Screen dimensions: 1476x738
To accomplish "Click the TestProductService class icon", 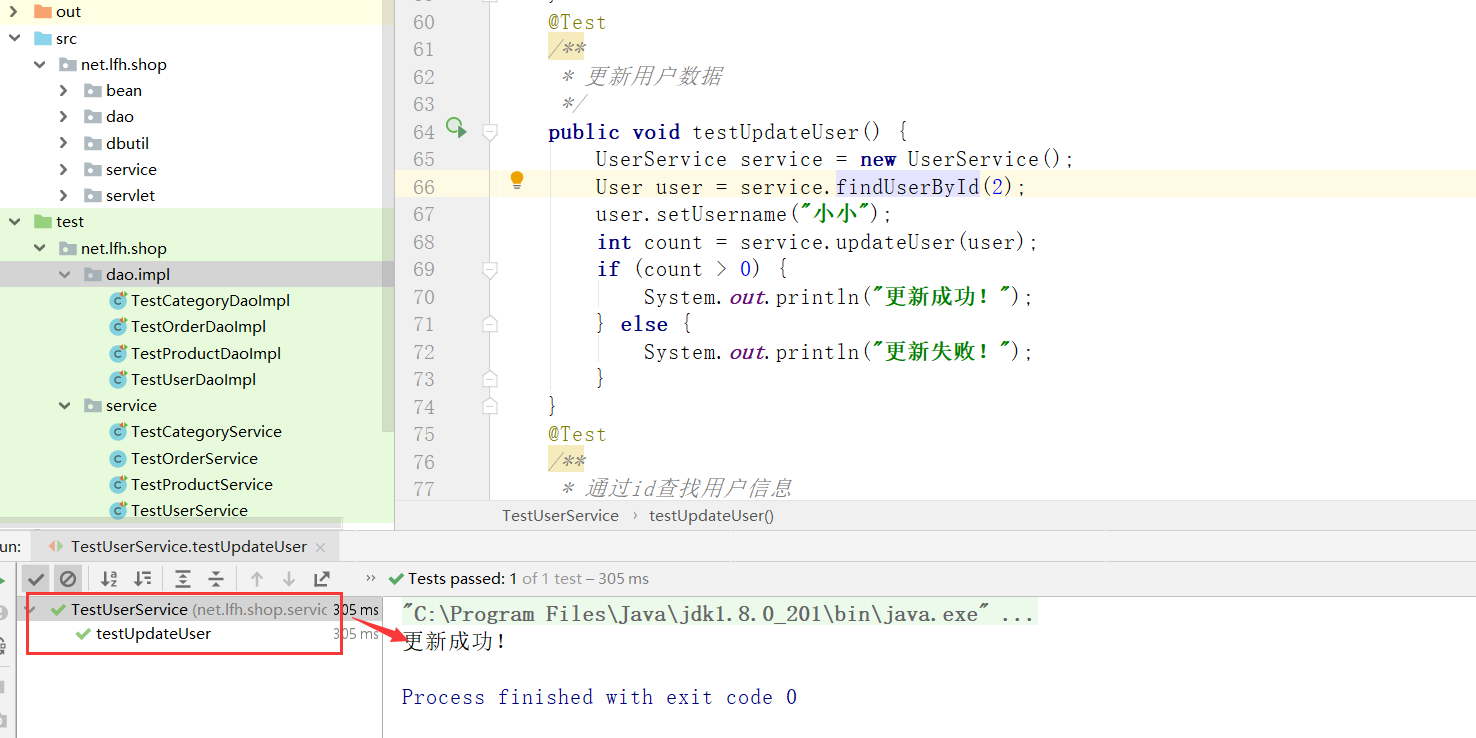I will pos(118,484).
